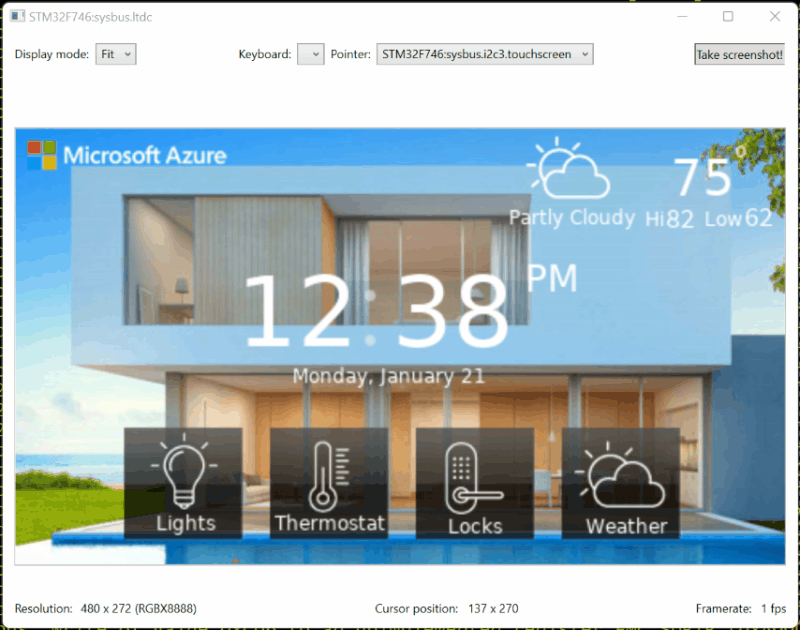Click the Resolution 480 x 272 status text
Viewport: 800px width, 630px height.
pos(106,609)
